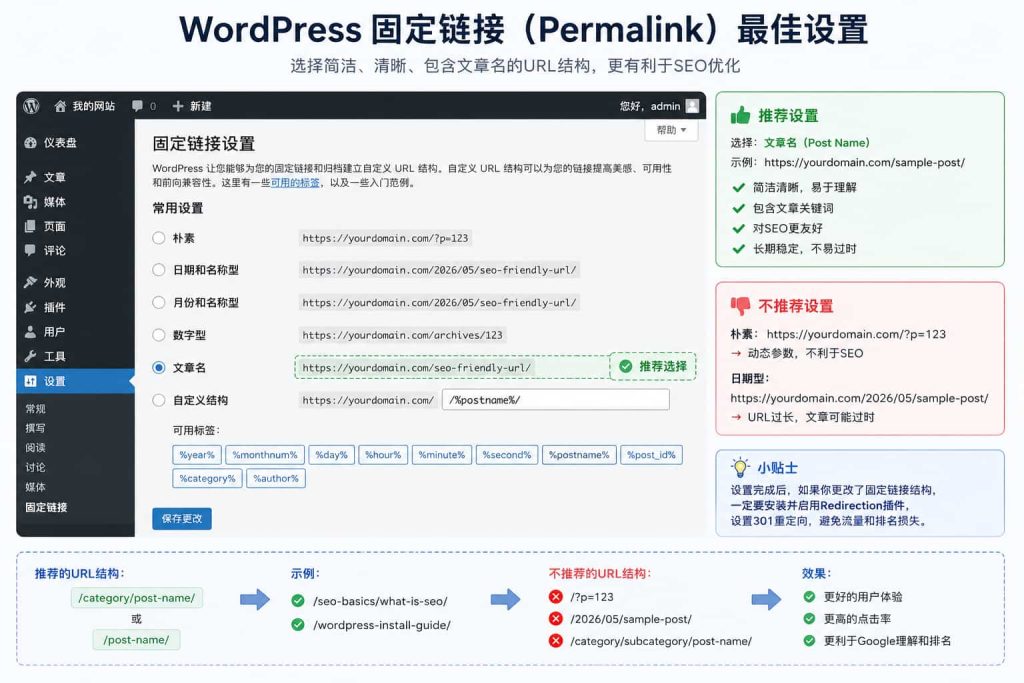
Task: Click the 工具 wrench icon in sidebar
Action: (30, 357)
